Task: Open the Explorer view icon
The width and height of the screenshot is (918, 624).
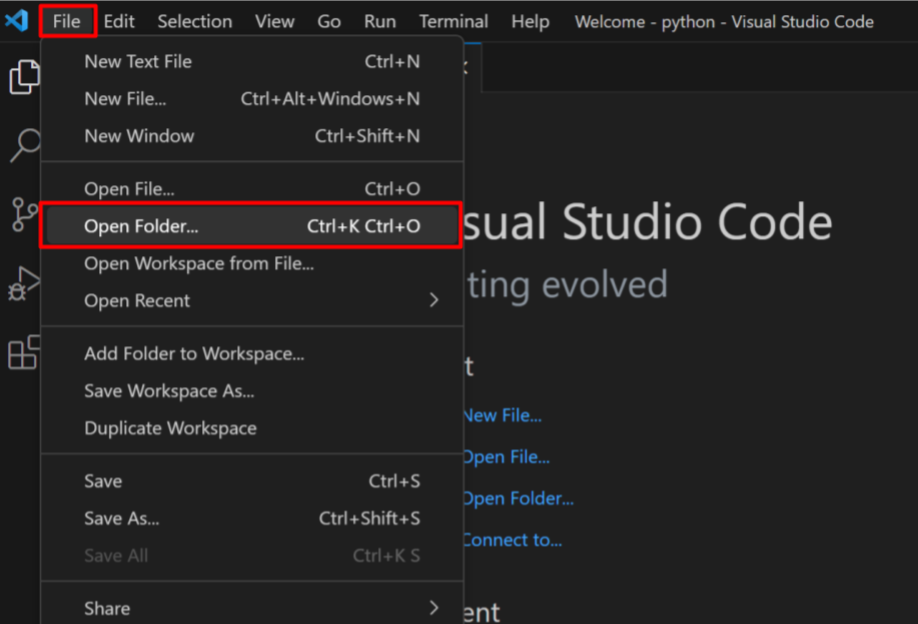Action: 24,77
